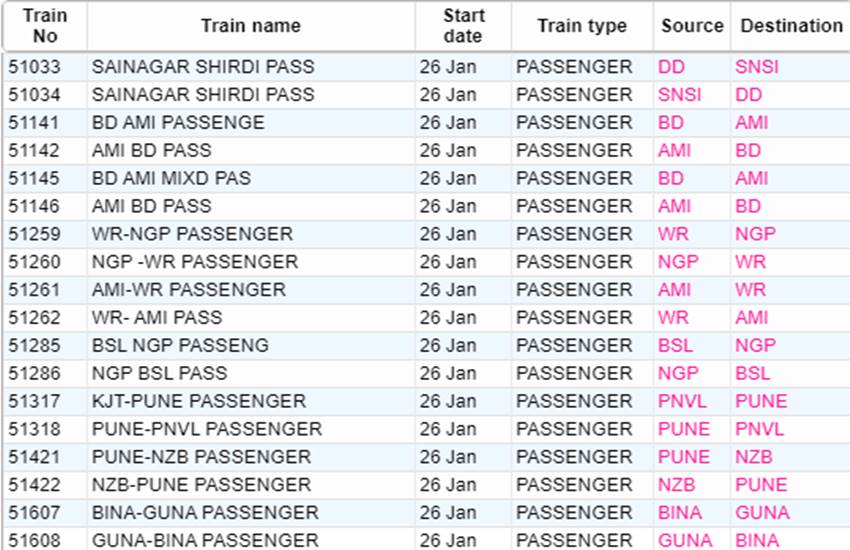This screenshot has width=850, height=550.
Task: Click the Train type column header
Action: point(582,26)
